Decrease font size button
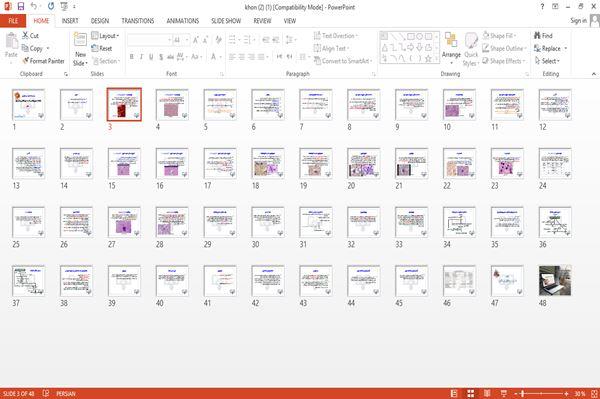 click(x=205, y=39)
